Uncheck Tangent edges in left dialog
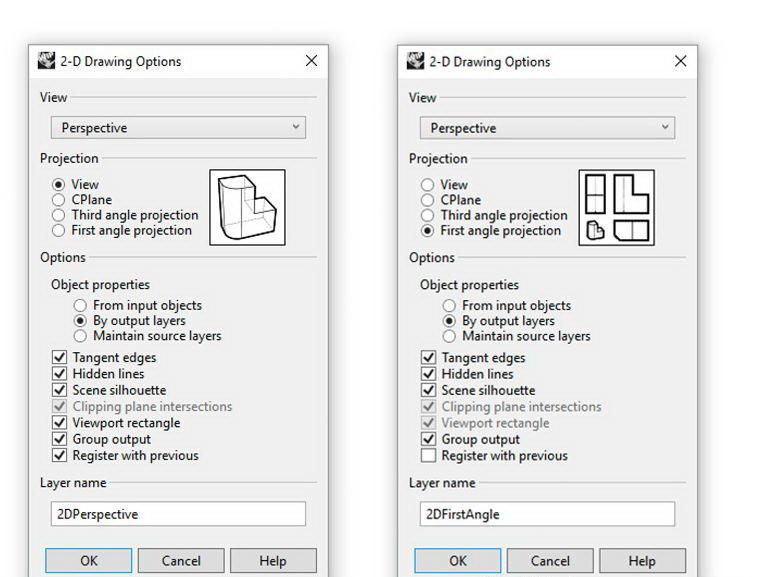Screen dimensions: 770x577 coord(60,358)
